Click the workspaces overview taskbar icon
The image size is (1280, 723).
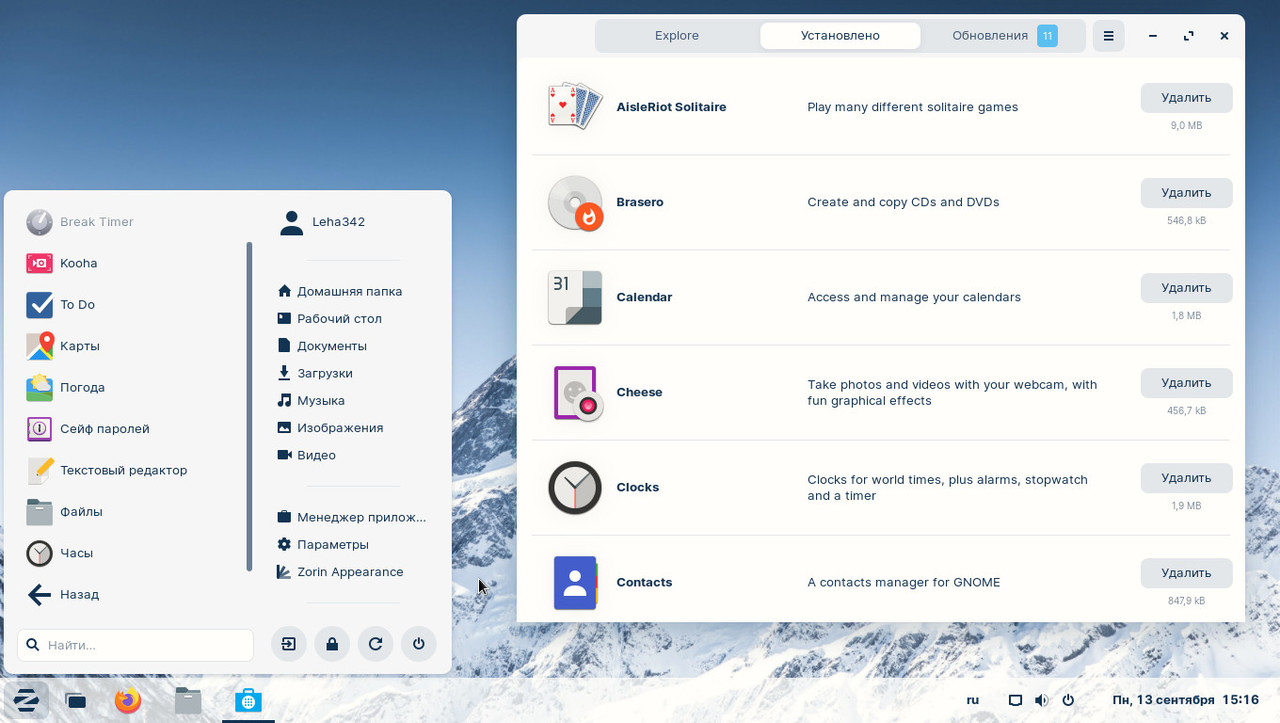76,701
